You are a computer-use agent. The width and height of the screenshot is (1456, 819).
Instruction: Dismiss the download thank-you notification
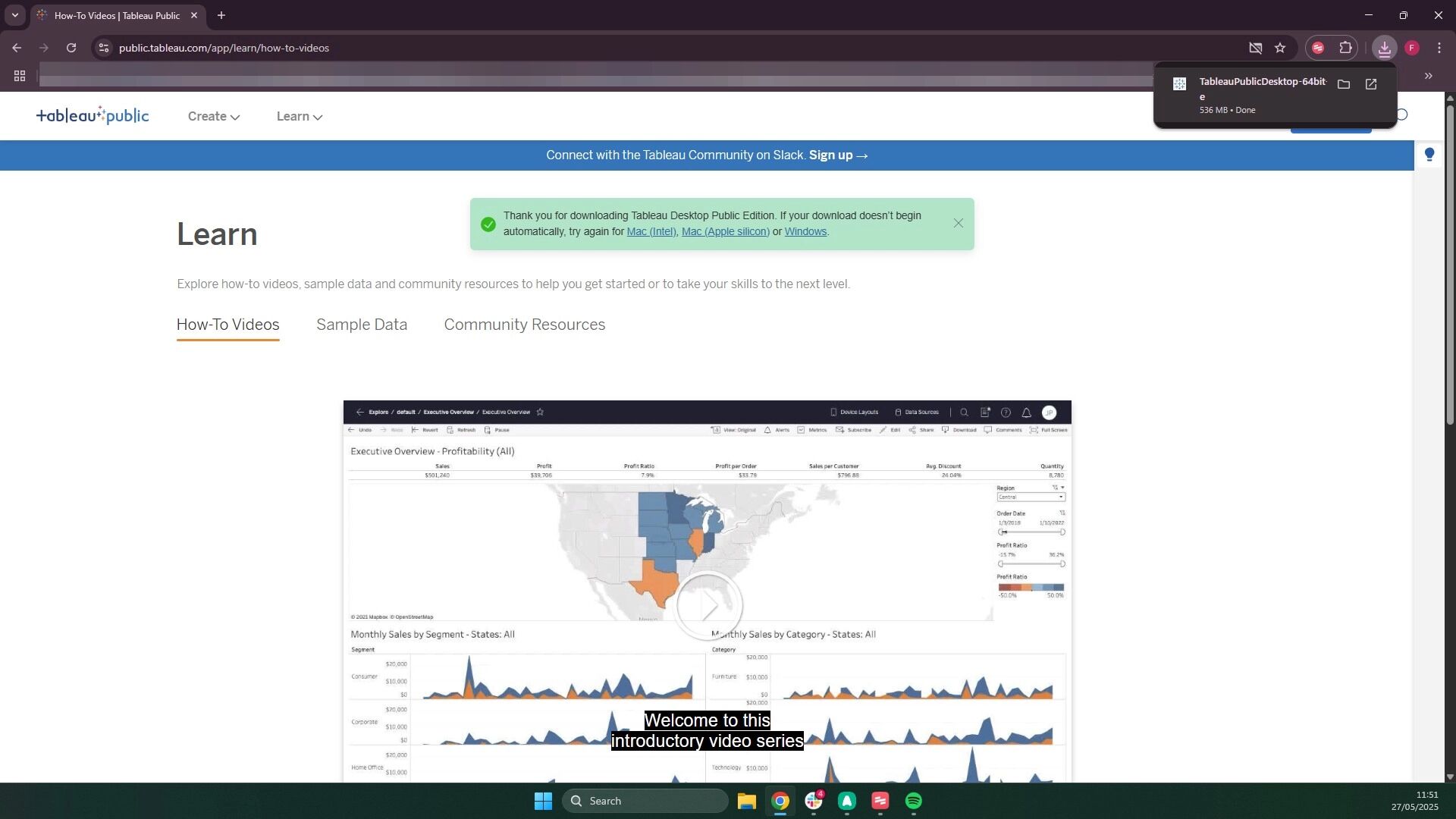958,223
